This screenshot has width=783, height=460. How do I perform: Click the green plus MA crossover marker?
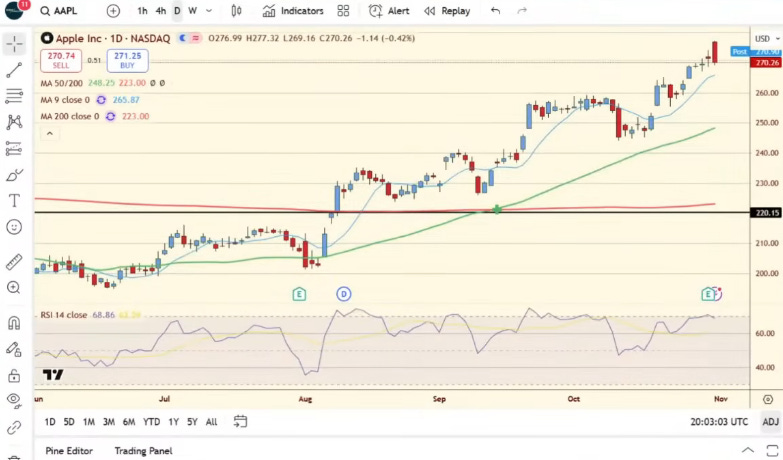pos(497,210)
